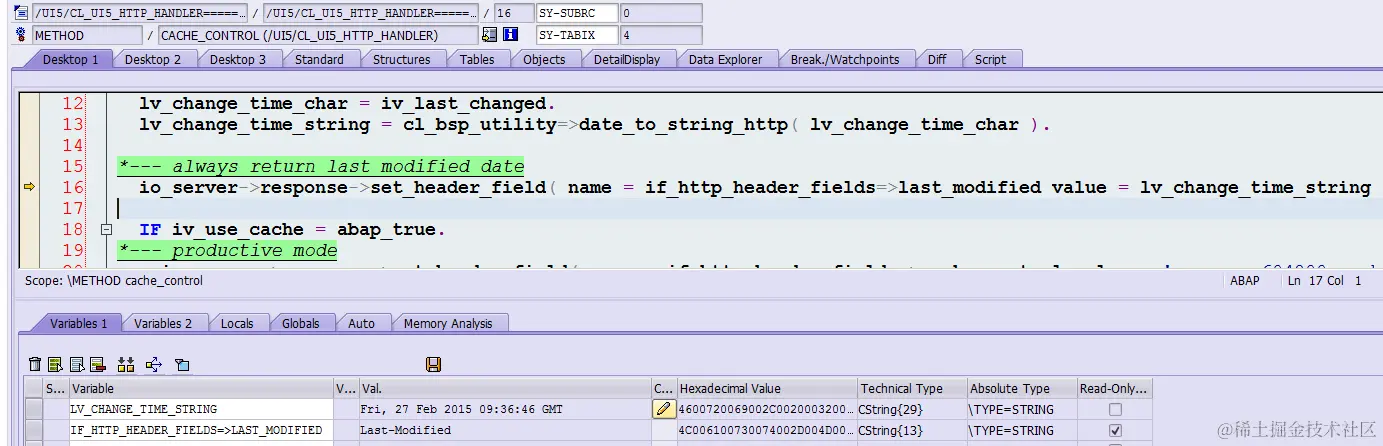
Task: Open the Break./Watchpoints tab
Action: pos(845,59)
